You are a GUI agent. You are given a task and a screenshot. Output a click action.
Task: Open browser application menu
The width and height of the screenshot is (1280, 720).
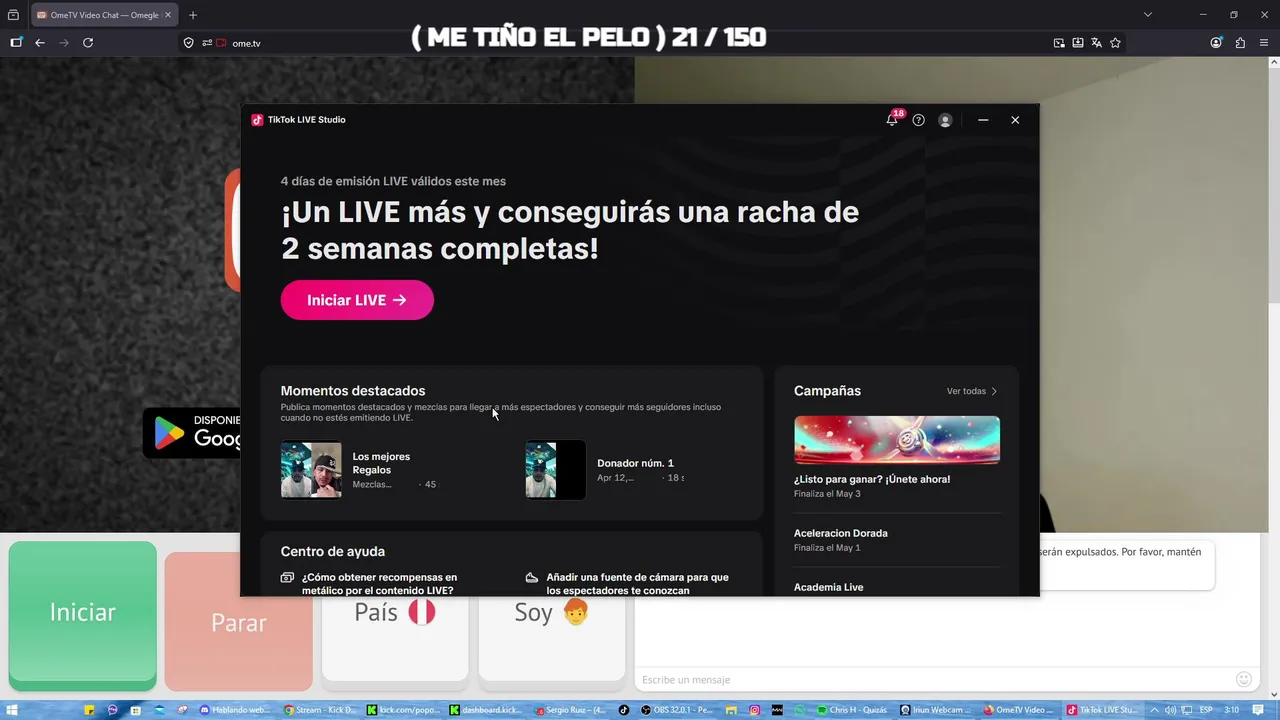click(1264, 43)
